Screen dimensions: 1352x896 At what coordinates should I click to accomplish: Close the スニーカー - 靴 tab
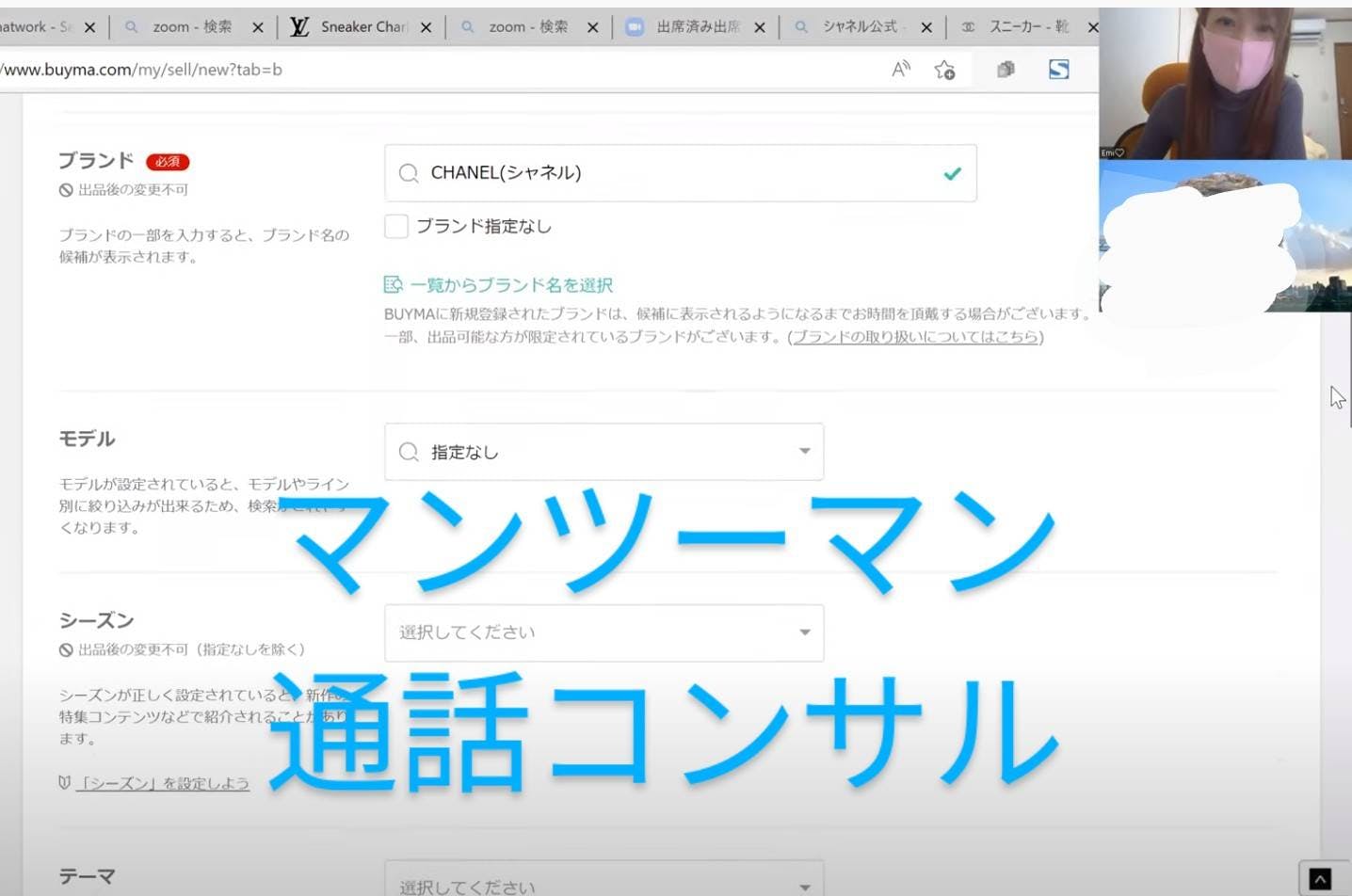tap(1093, 27)
